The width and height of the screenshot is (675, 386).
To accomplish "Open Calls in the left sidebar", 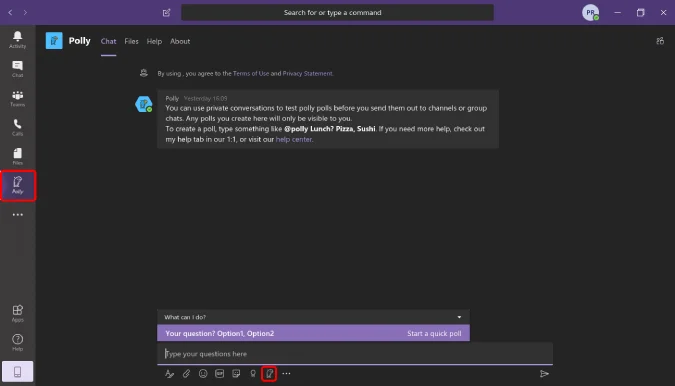I will tap(17, 127).
